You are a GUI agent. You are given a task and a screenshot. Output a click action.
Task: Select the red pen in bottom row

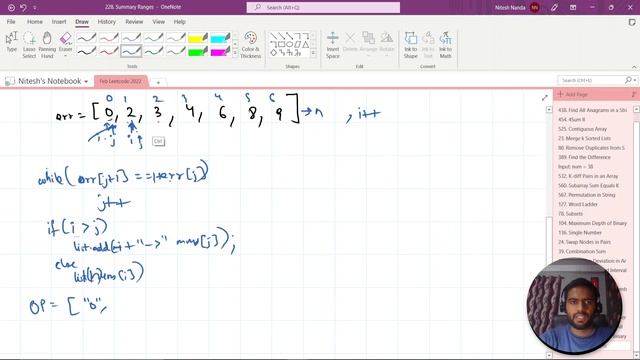tap(109, 51)
